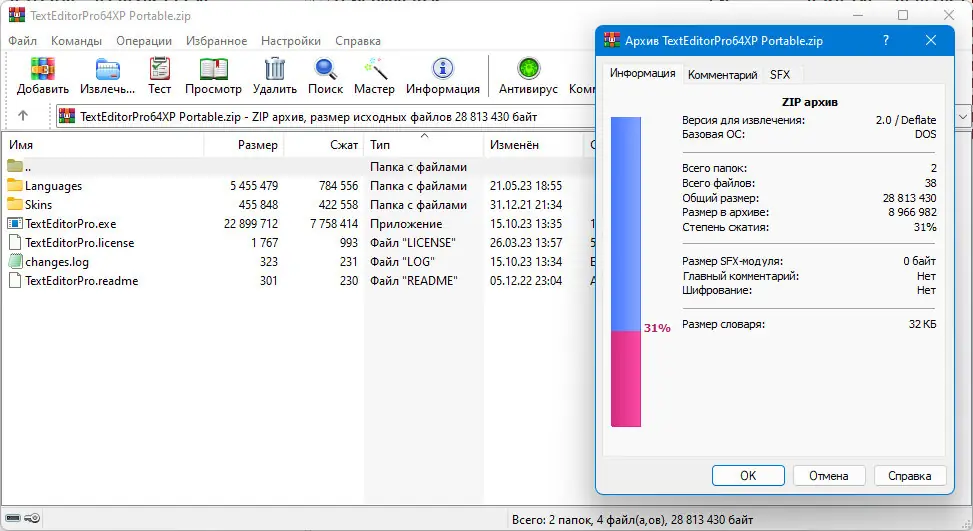973x531 pixels.
Task: Select the TextEditorPro.license file icon
Action: click(x=15, y=243)
